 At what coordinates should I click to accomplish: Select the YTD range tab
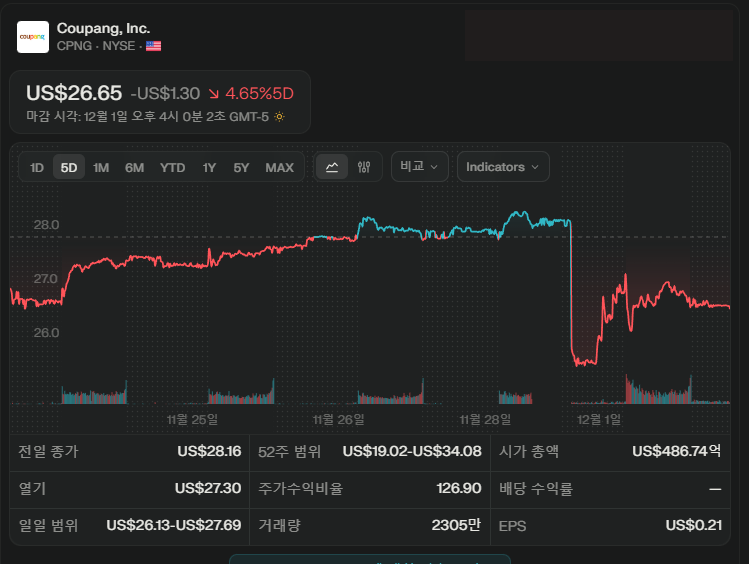172,168
